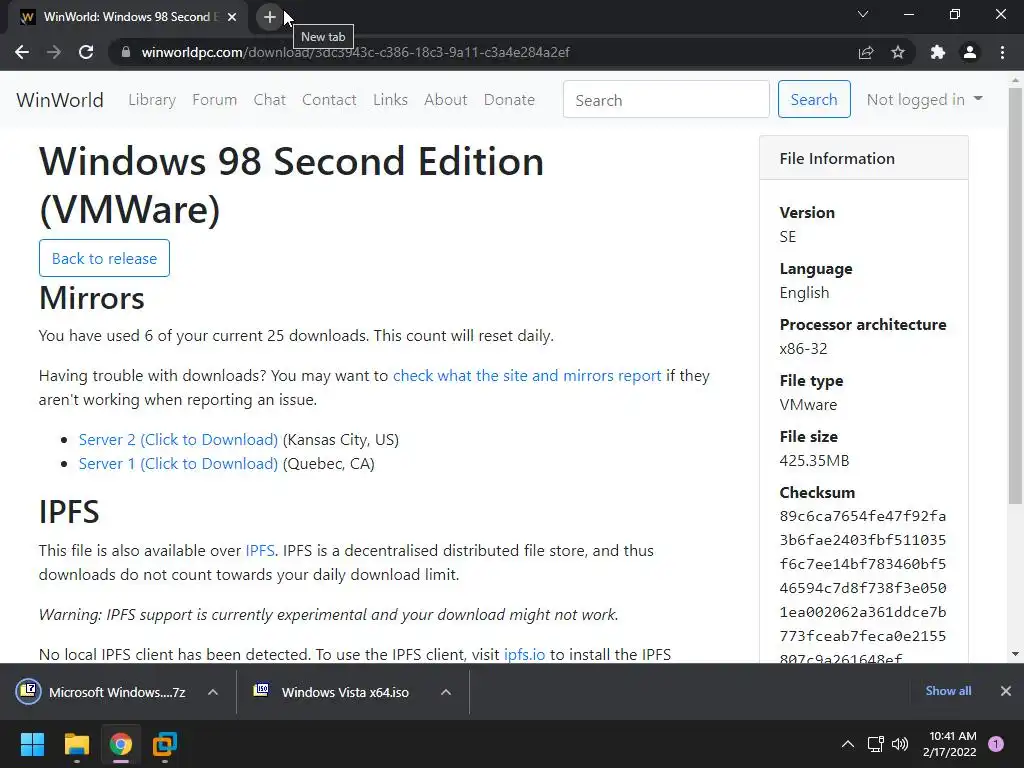Download from Server 1 Quebec
Viewport: 1024px width, 768px height.
(x=178, y=464)
